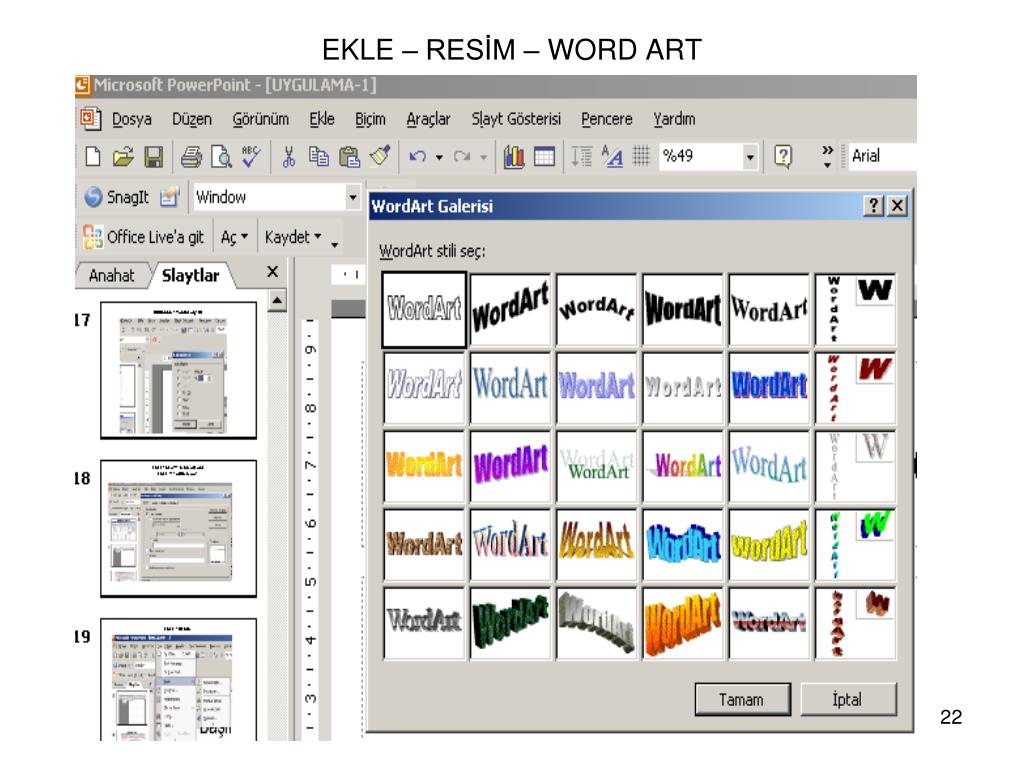Click the Insert Chart icon
Viewport: 1024px width, 768px height.
point(514,157)
